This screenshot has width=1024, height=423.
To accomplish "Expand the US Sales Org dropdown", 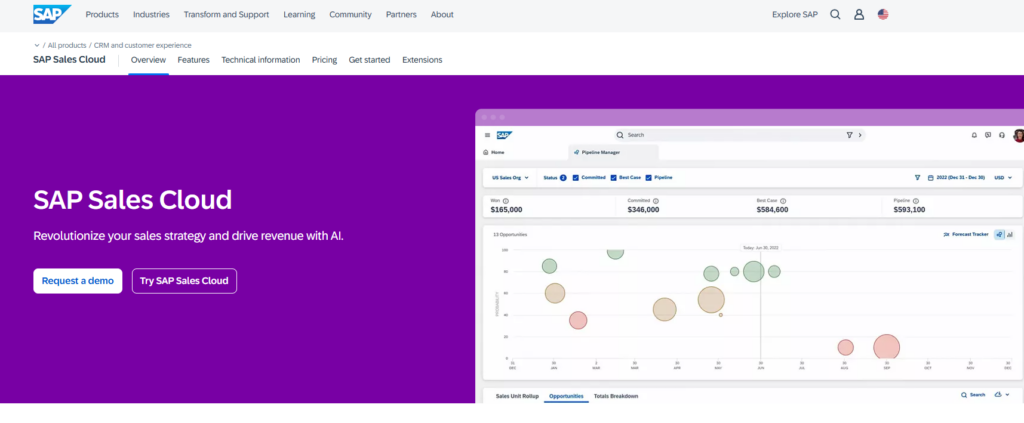I will (x=510, y=178).
